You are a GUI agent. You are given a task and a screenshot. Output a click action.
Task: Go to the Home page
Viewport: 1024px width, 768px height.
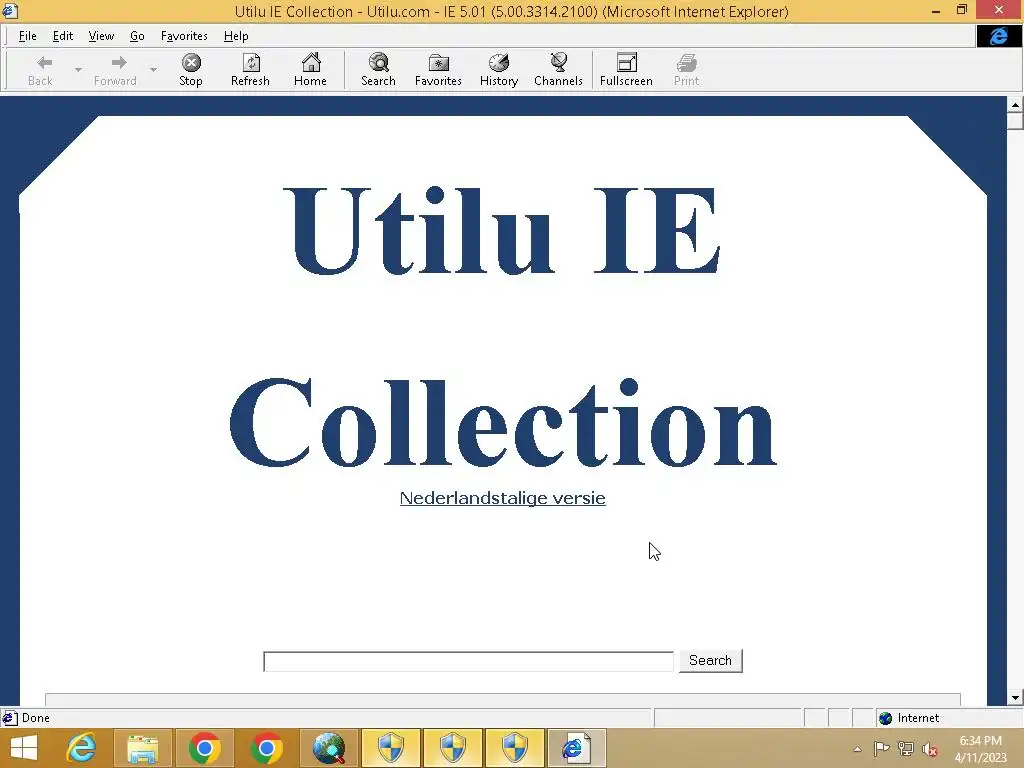click(310, 70)
